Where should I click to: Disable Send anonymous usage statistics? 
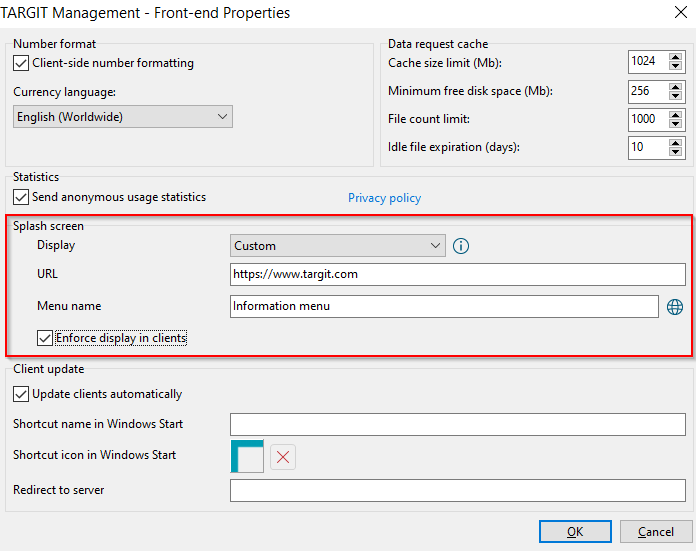pos(21,197)
